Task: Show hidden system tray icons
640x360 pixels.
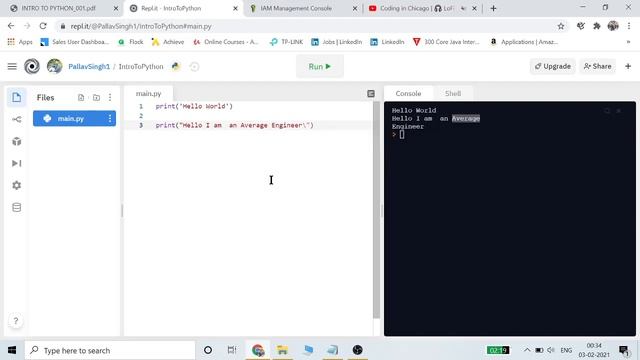Action: pyautogui.click(x=527, y=350)
